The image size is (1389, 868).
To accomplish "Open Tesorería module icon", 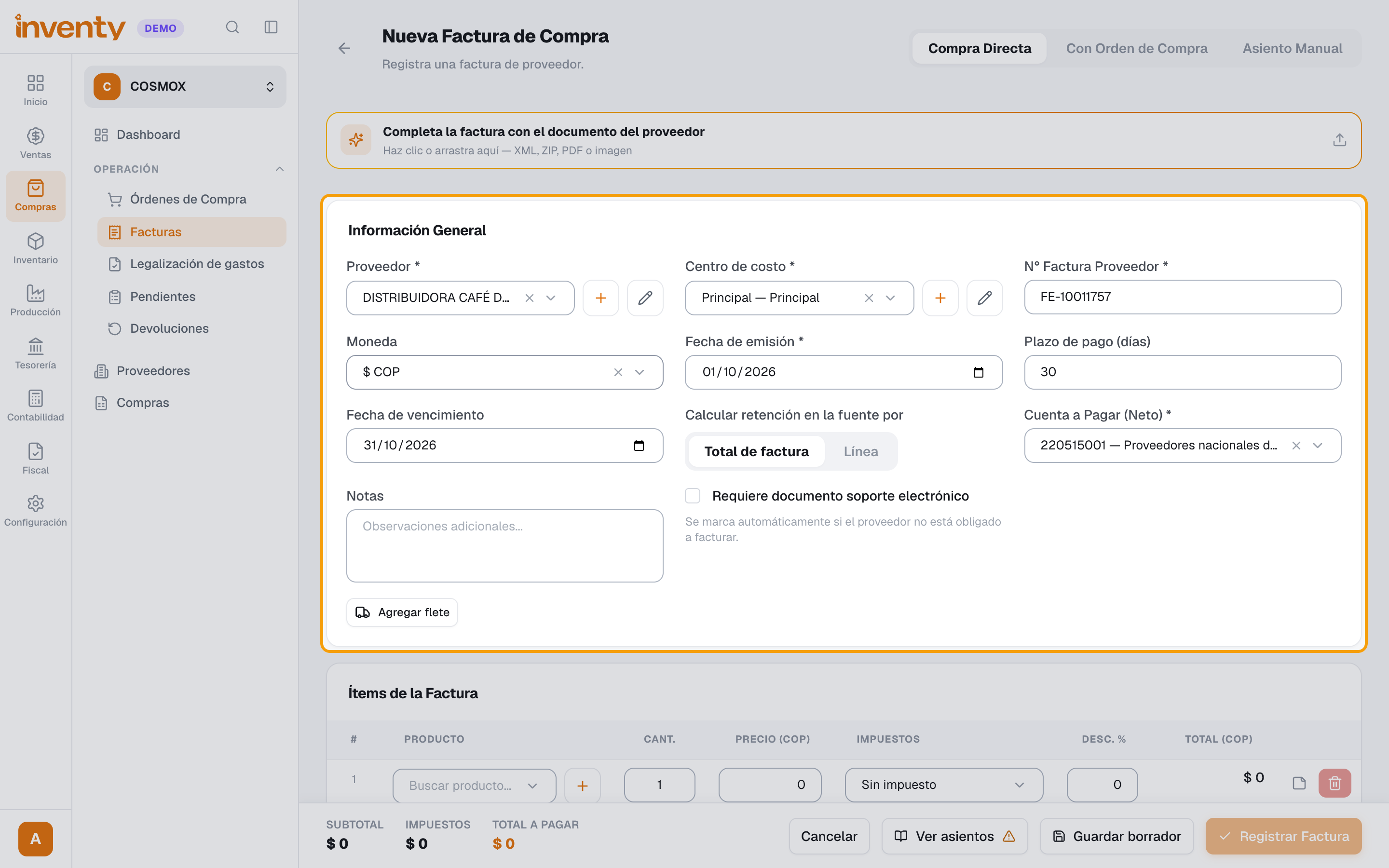I will coord(36,353).
